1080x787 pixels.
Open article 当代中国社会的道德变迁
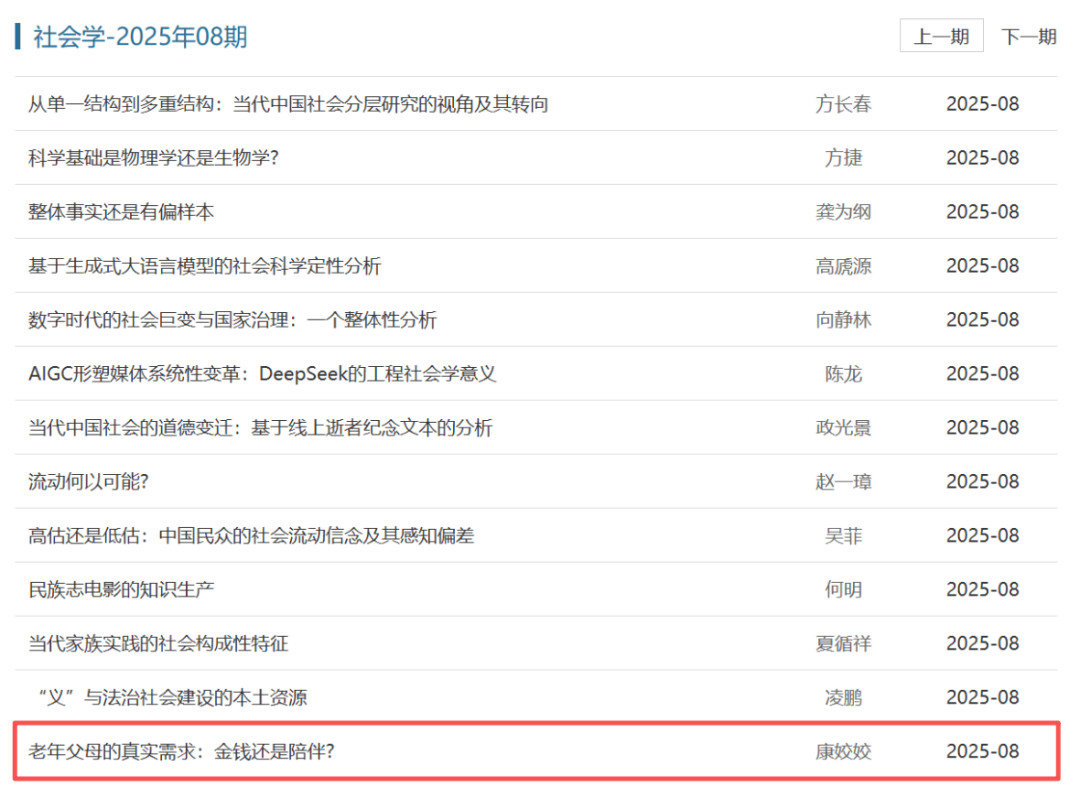[x=260, y=428]
